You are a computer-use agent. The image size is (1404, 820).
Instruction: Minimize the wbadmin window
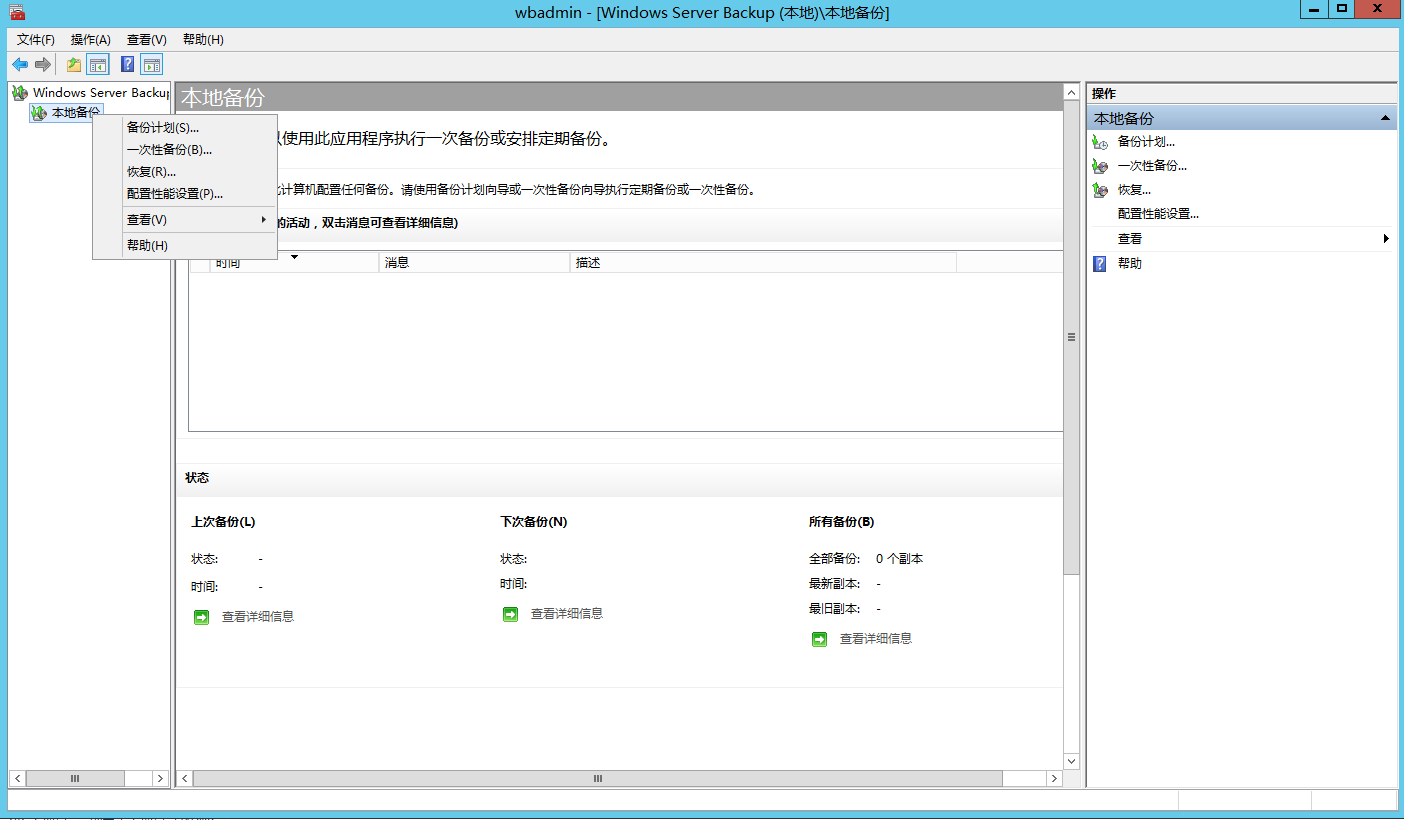click(1315, 9)
